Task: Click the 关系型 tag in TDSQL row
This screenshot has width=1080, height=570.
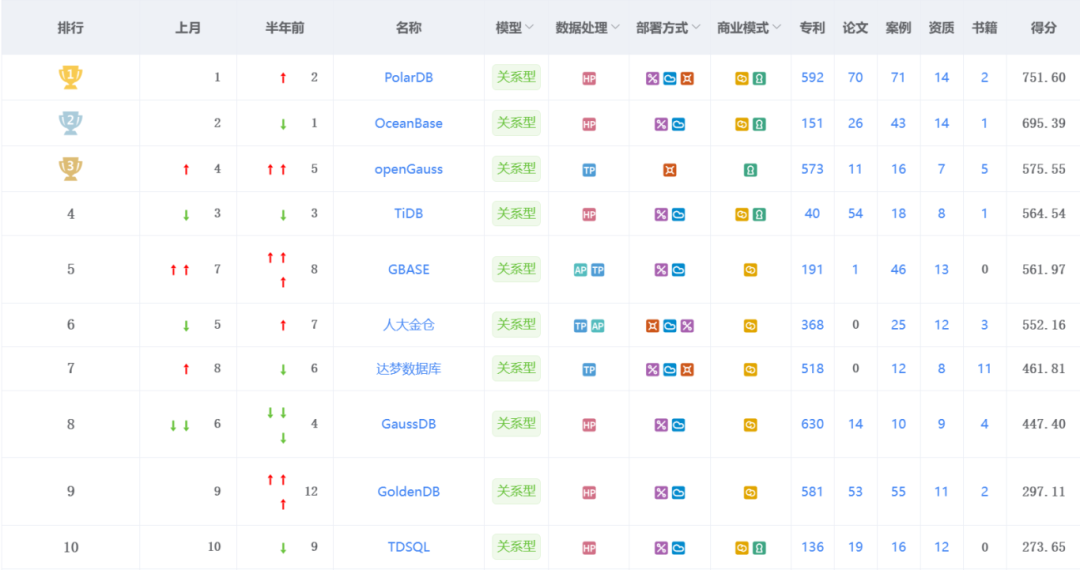Action: pos(516,546)
